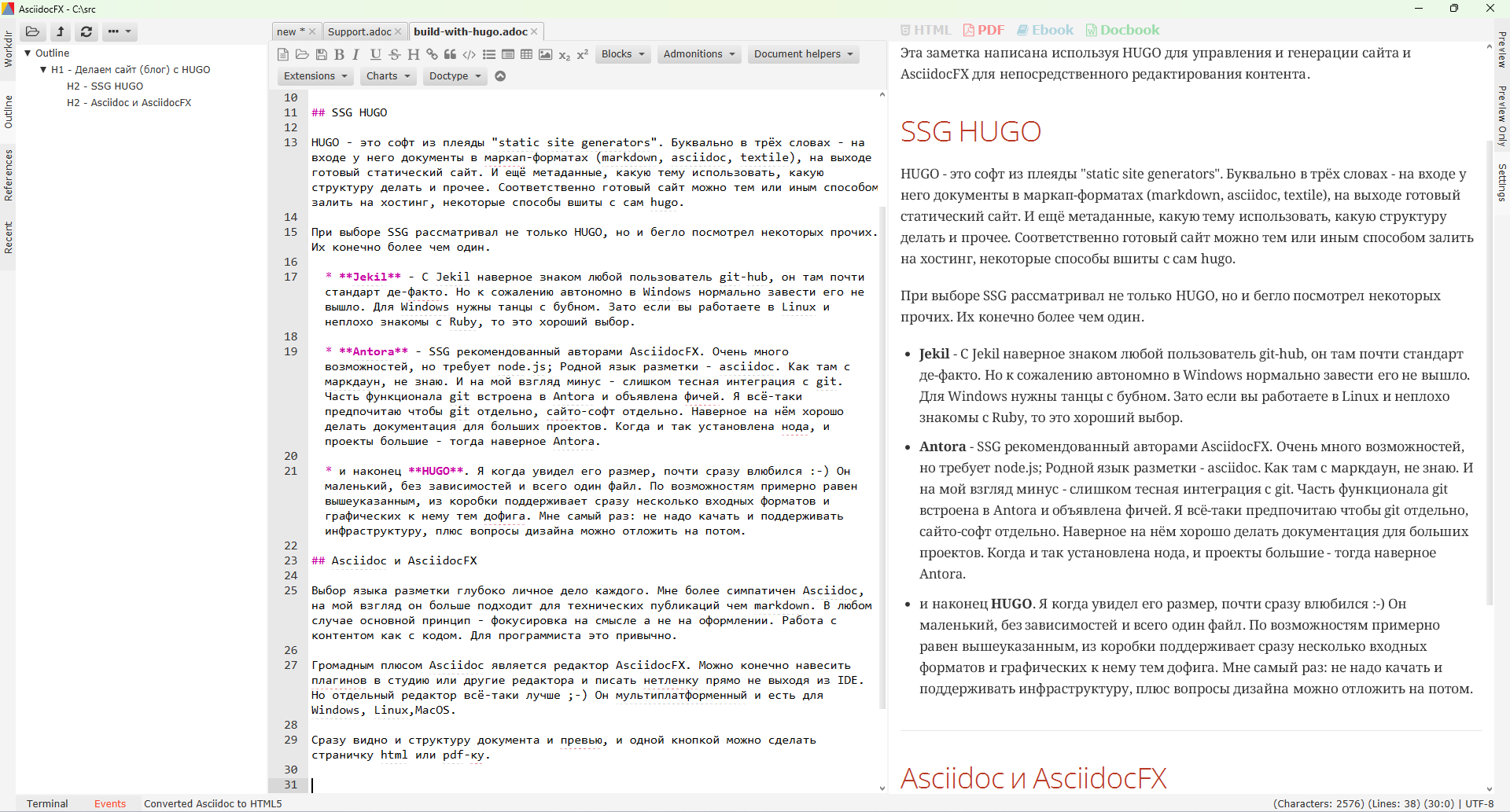Viewport: 1510px width, 812px height.
Task: Insert a table
Action: click(526, 54)
